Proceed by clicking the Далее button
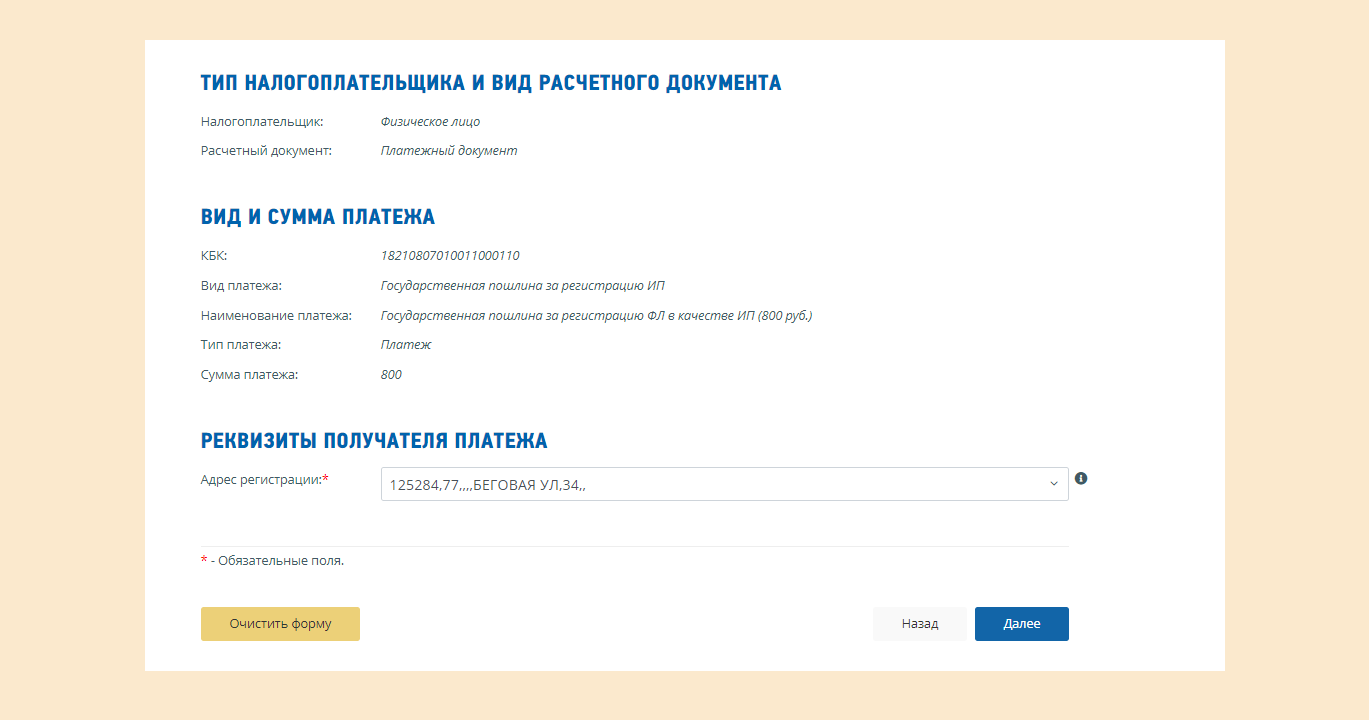 pyautogui.click(x=1021, y=624)
